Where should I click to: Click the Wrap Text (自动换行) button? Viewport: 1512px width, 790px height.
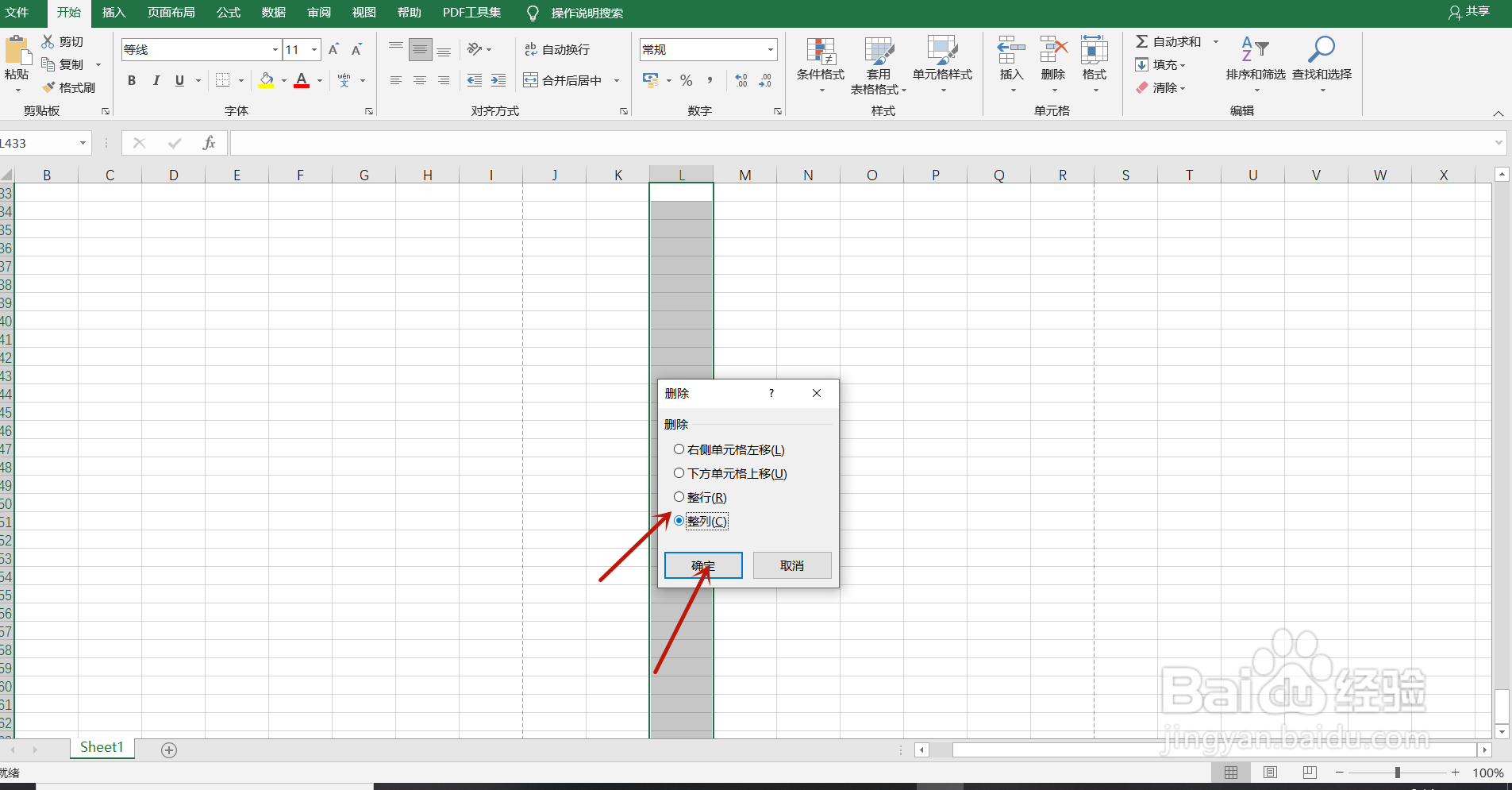click(x=557, y=49)
